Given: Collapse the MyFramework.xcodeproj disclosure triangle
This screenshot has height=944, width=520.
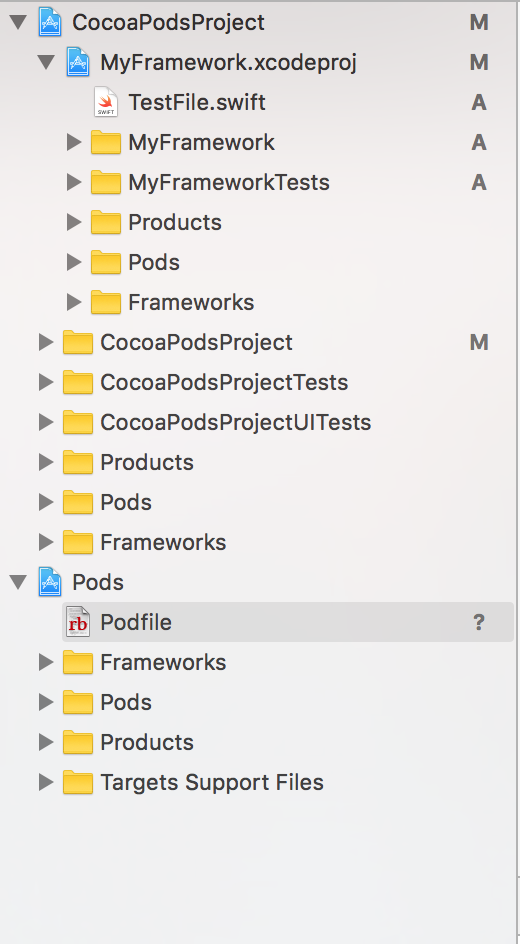Looking at the screenshot, I should [46, 63].
